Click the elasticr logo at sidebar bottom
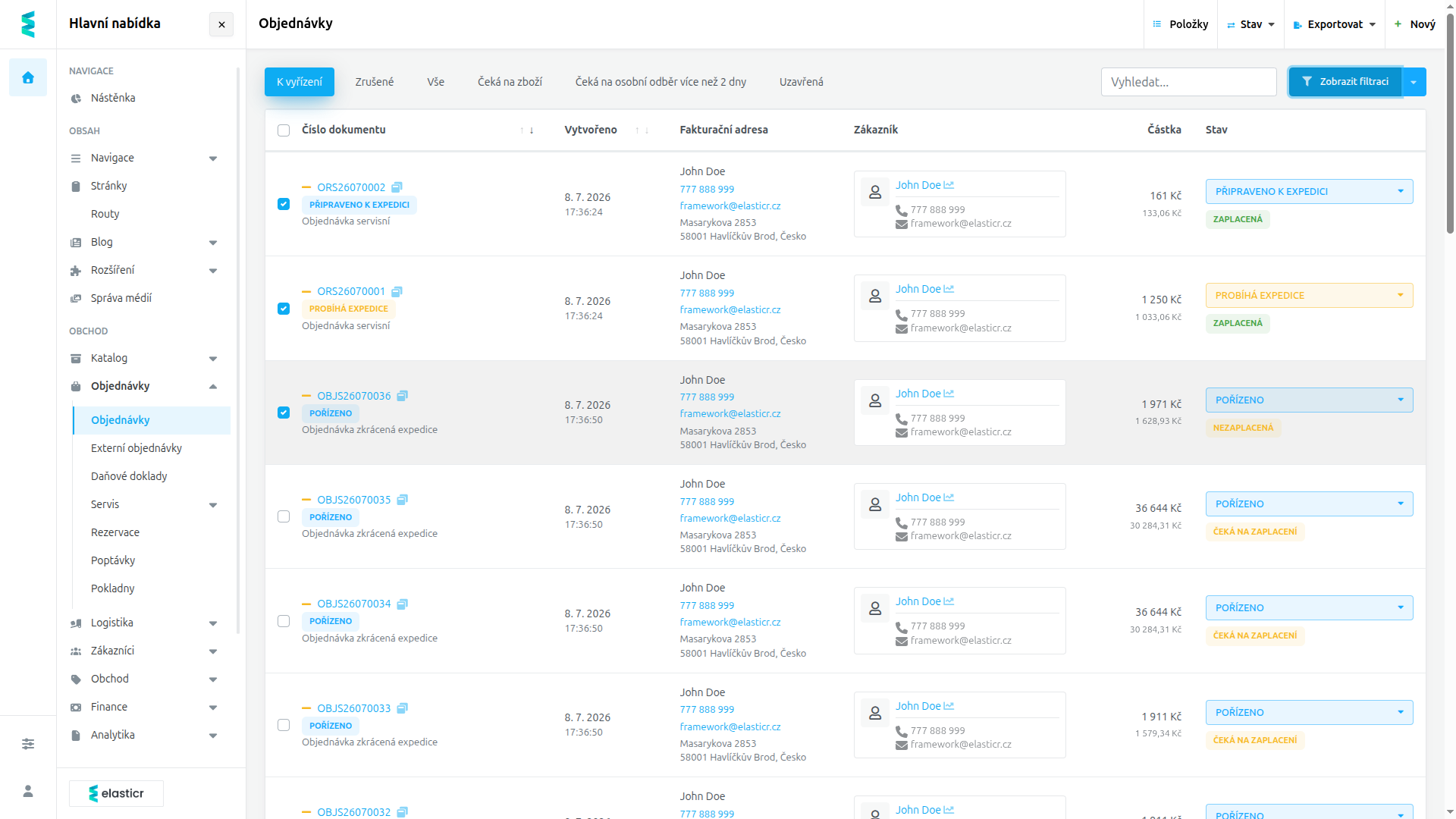The height and width of the screenshot is (819, 1456). pos(116,793)
